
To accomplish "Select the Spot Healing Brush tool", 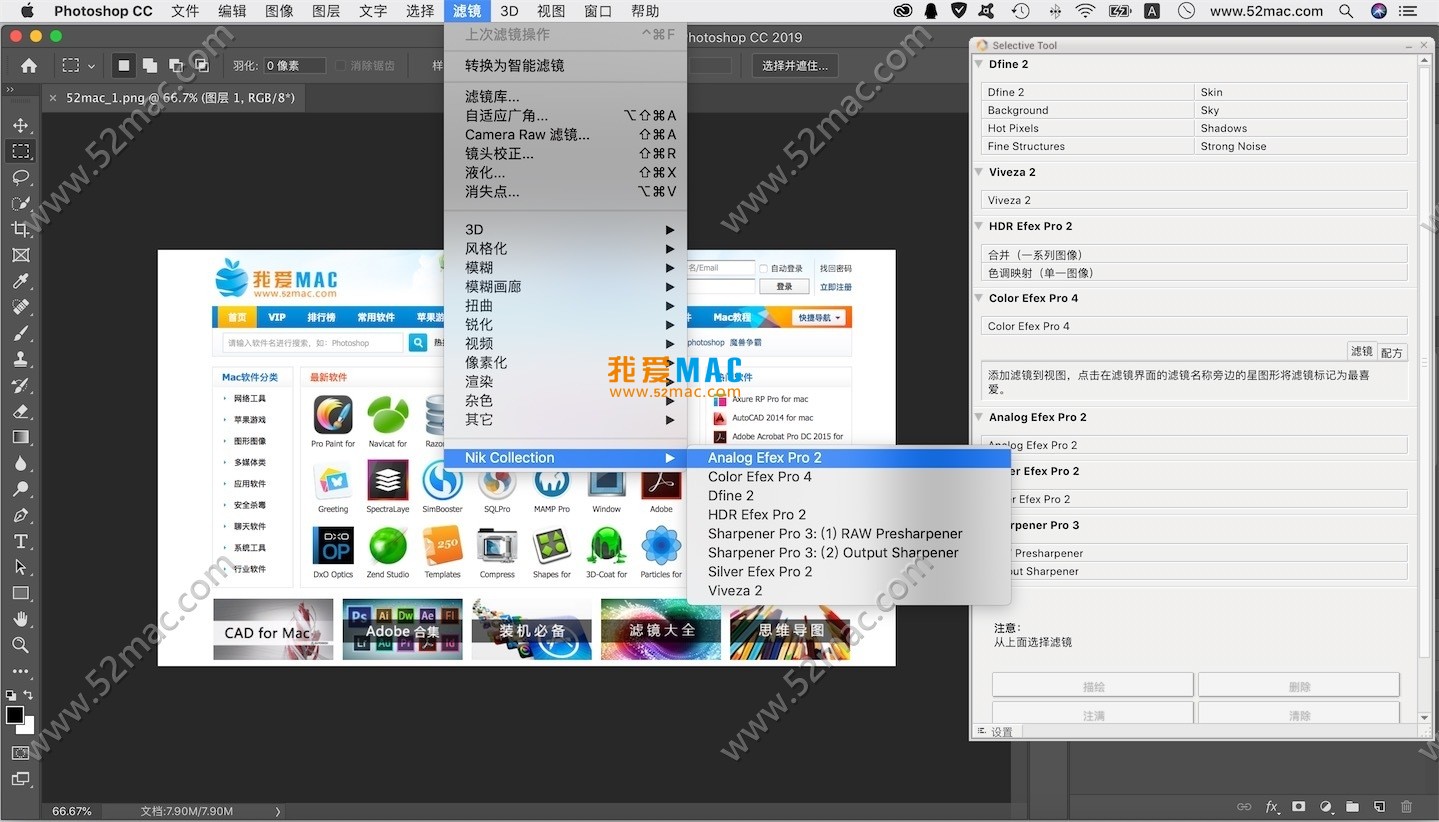I will [x=20, y=307].
